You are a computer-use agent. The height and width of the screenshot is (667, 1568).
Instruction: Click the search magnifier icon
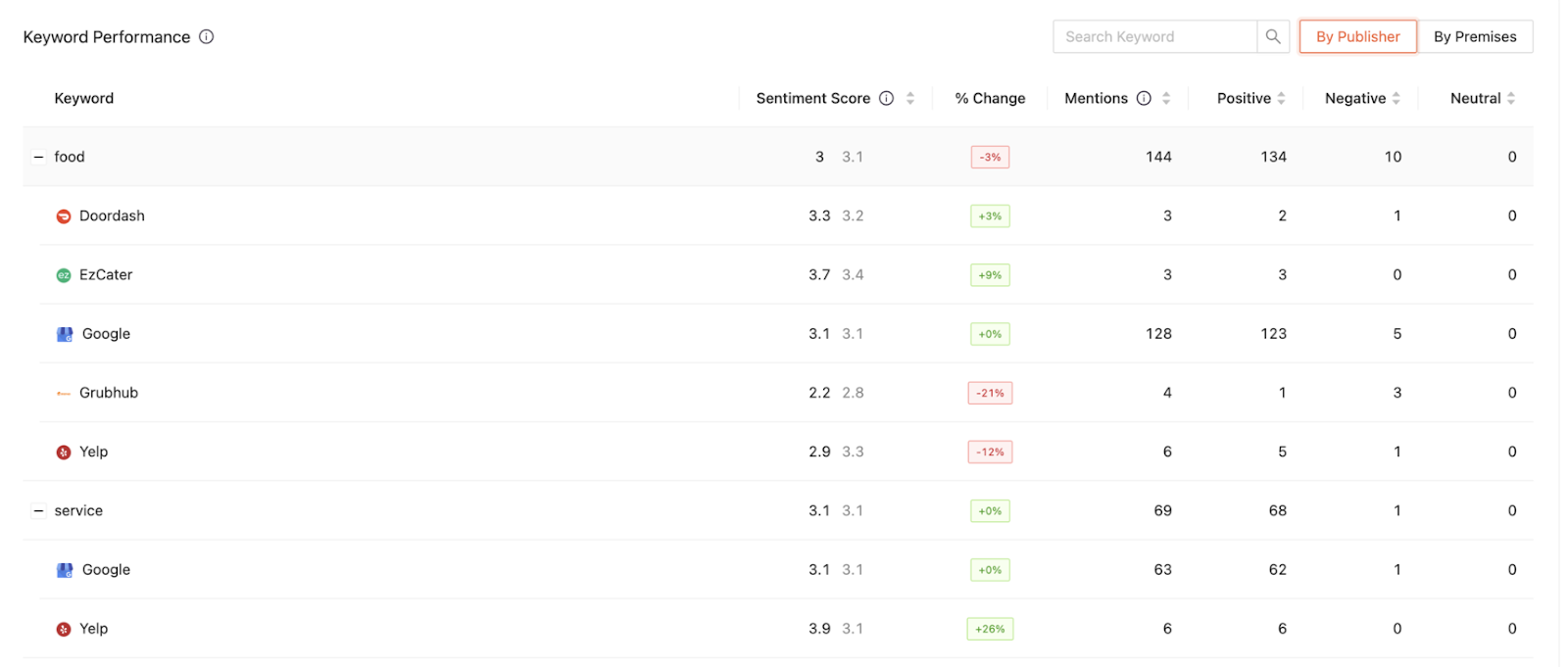coord(1272,37)
